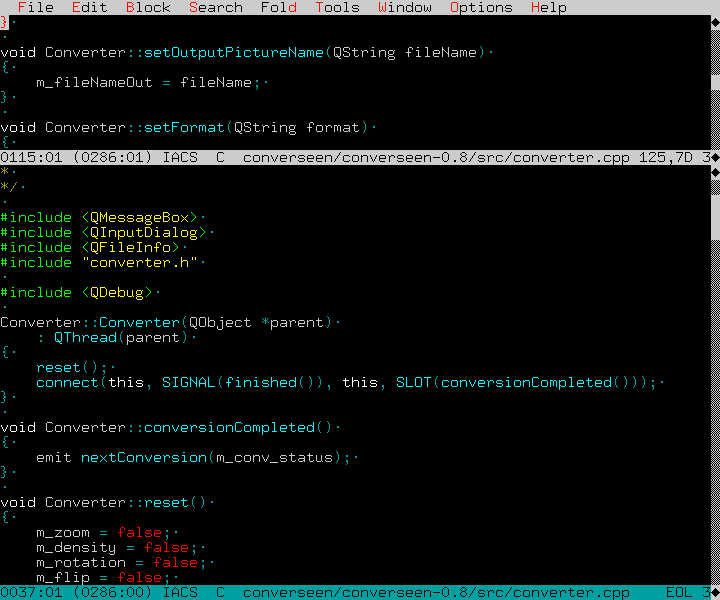
Task: Click the EOL indicator in lower status line
Action: click(679, 593)
